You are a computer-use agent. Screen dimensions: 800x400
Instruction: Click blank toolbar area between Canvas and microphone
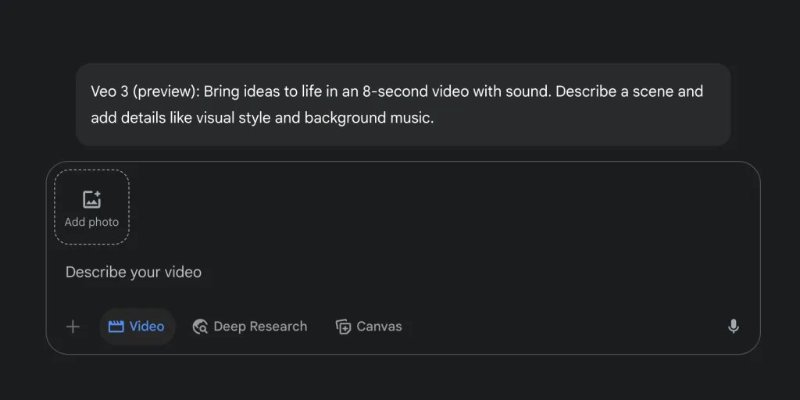[560, 326]
